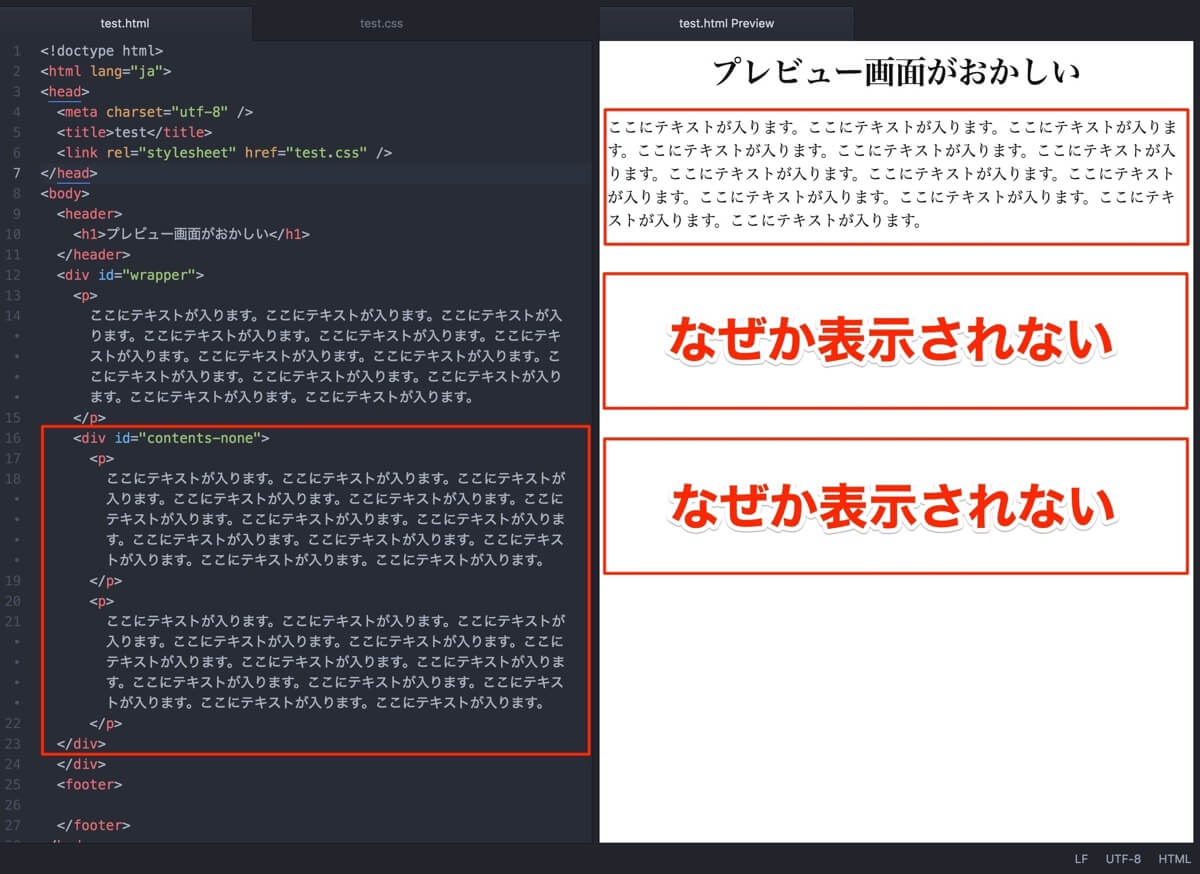
Task: Open the test.css tab
Action: click(x=381, y=22)
